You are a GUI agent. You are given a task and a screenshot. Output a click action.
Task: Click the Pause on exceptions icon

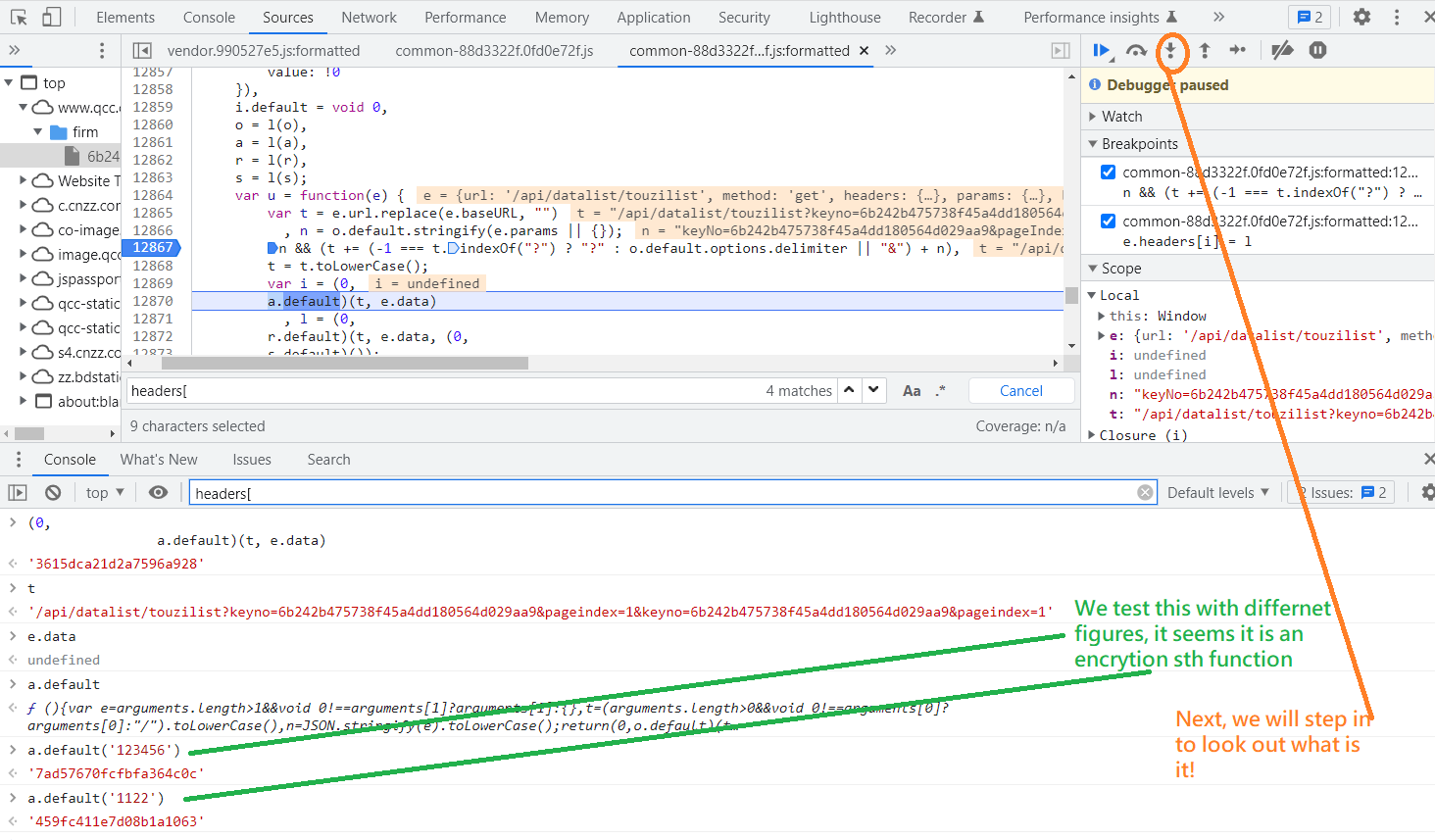(1316, 50)
